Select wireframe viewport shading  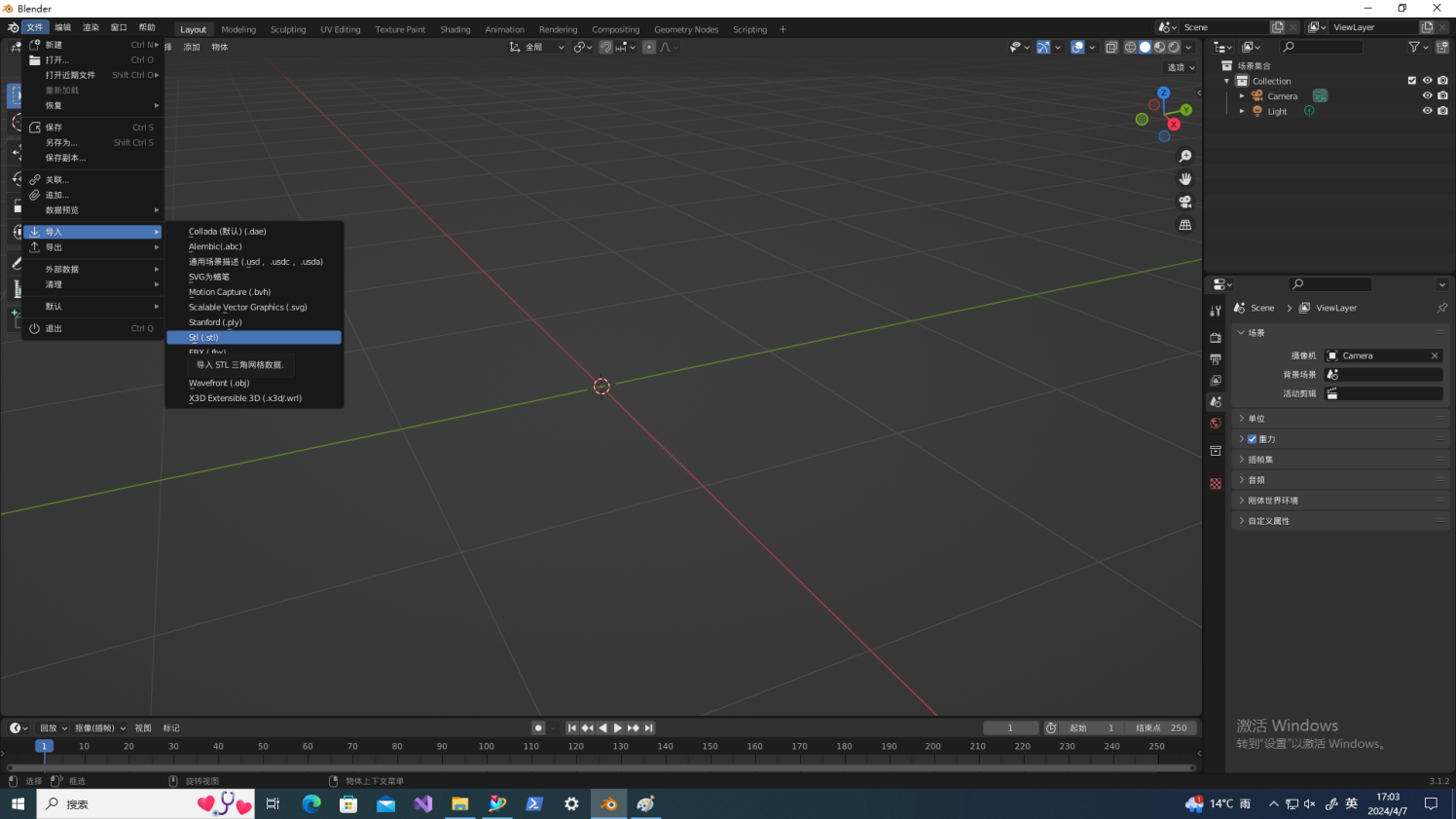(1130, 47)
